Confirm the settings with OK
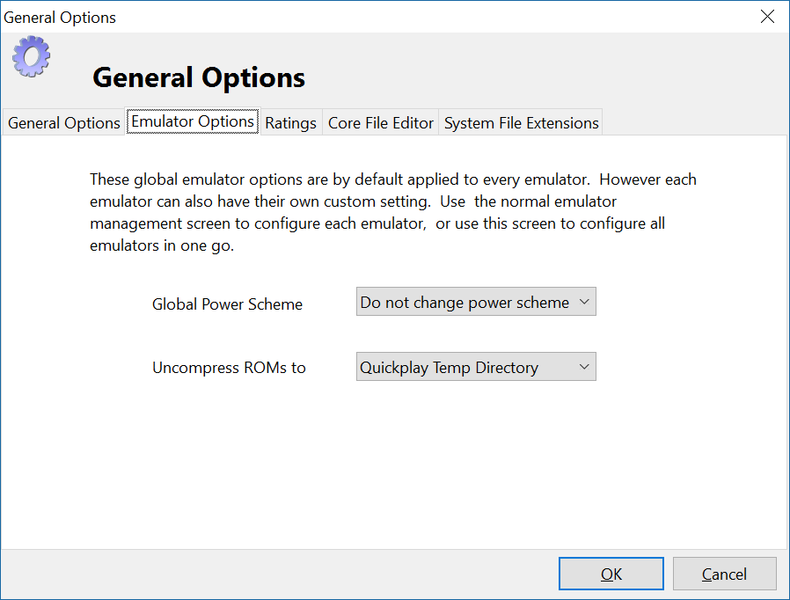The image size is (790, 600). pyautogui.click(x=611, y=574)
